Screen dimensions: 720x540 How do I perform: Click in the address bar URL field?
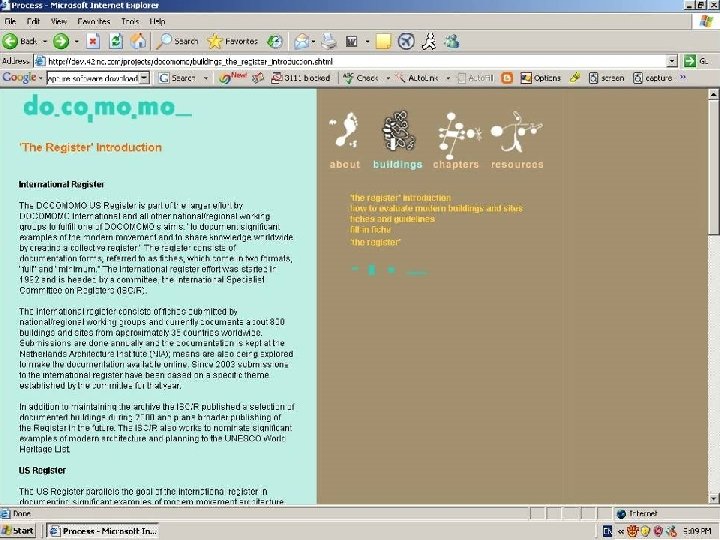351,61
